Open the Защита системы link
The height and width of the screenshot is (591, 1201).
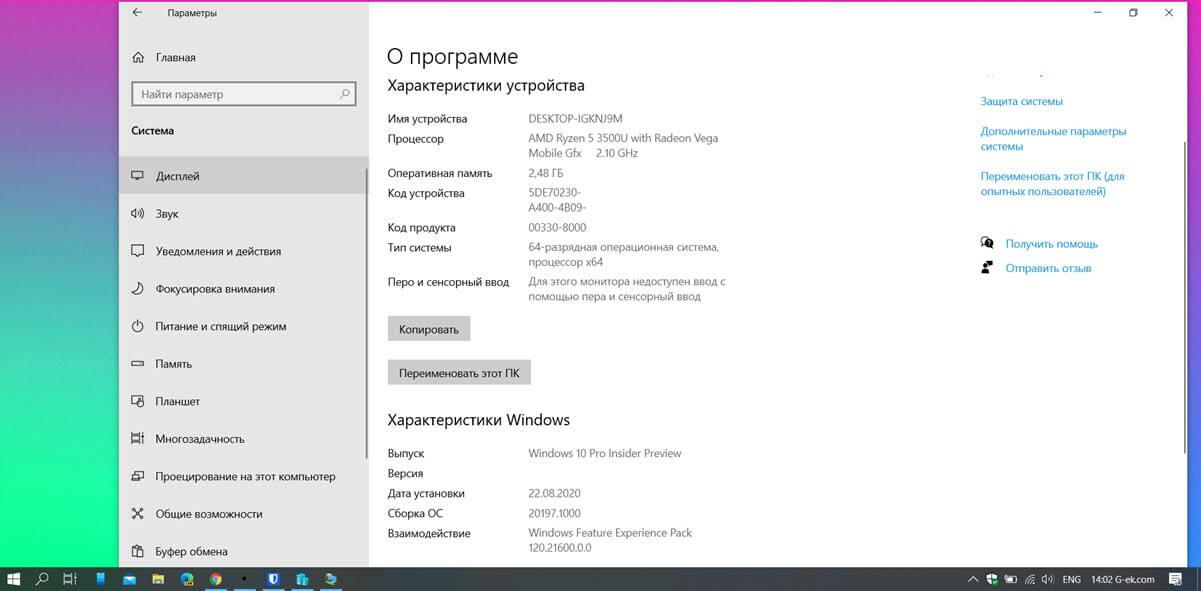tap(1021, 101)
